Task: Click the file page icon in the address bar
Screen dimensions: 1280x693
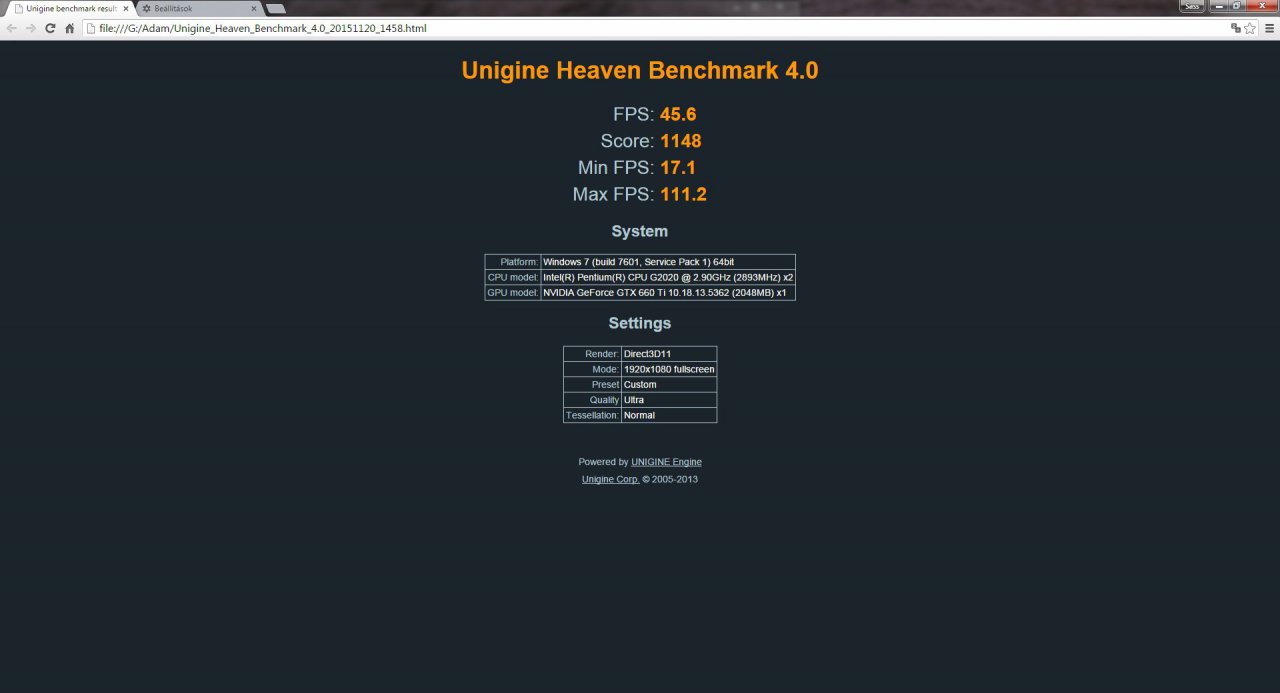Action: [x=90, y=28]
